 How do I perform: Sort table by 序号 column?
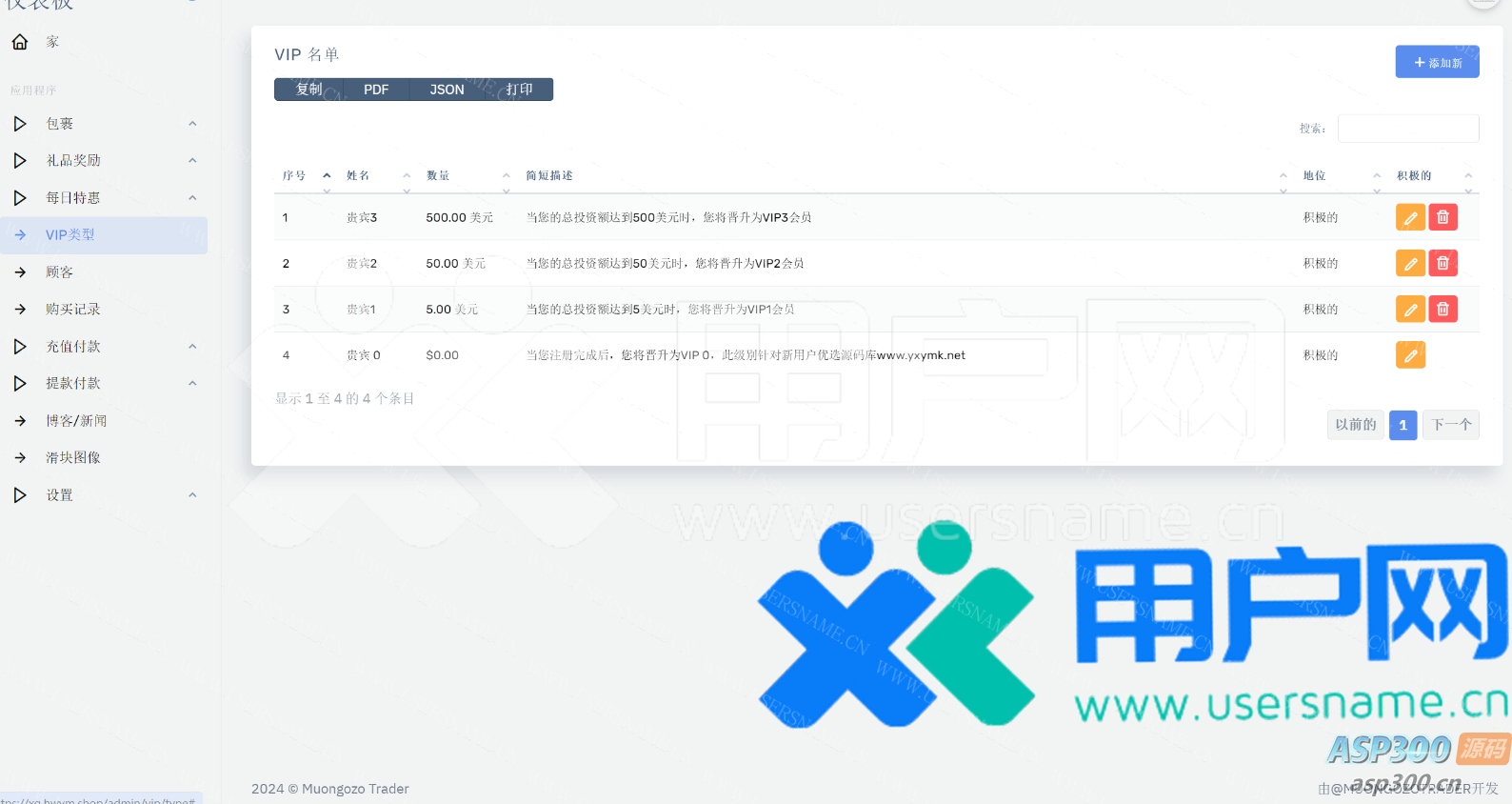(x=306, y=176)
